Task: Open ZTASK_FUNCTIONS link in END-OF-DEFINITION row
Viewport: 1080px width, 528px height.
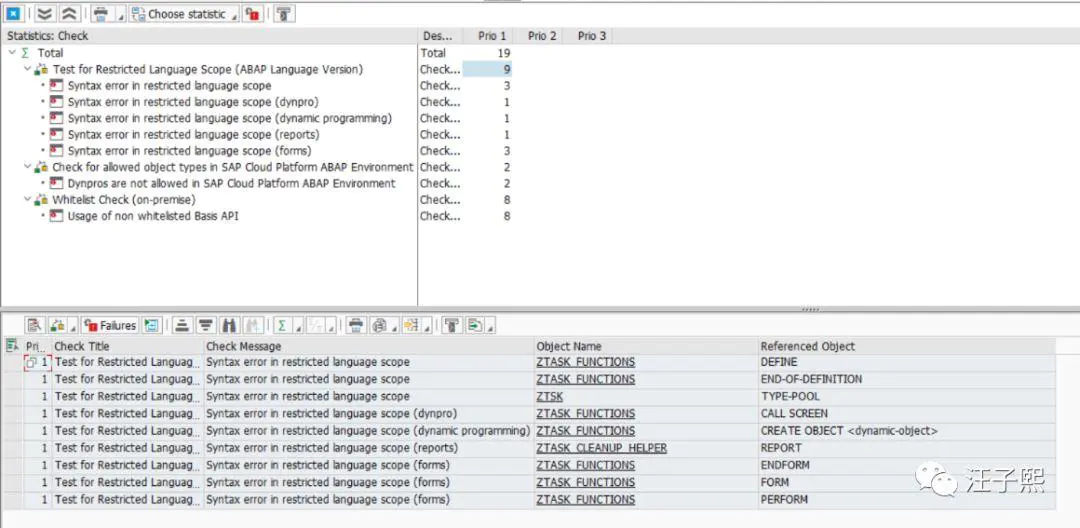Action: pos(585,379)
